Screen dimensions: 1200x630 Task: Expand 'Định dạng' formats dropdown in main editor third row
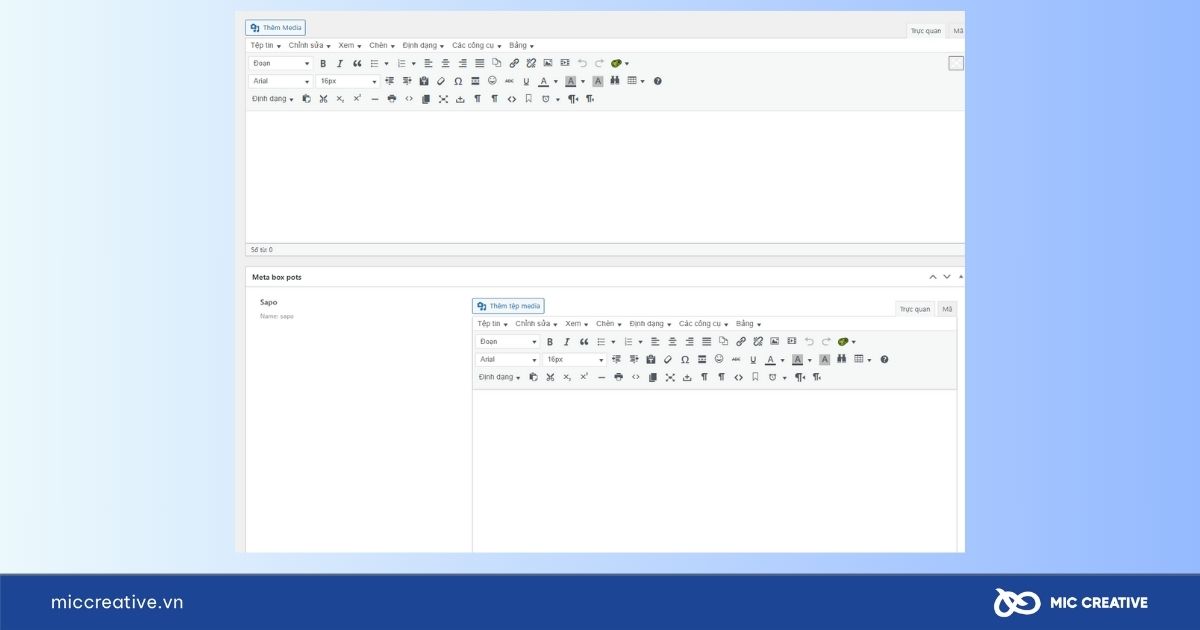click(272, 99)
